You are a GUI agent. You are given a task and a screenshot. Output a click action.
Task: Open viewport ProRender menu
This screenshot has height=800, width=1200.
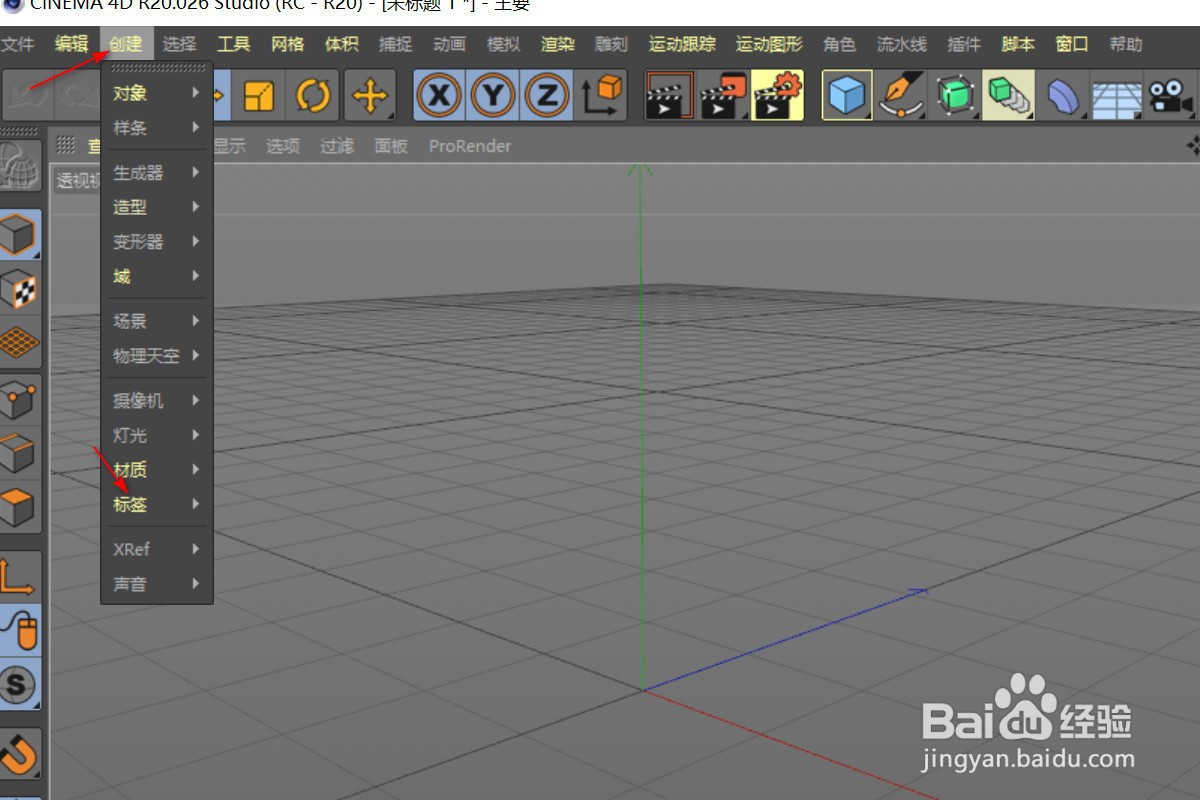tap(470, 146)
